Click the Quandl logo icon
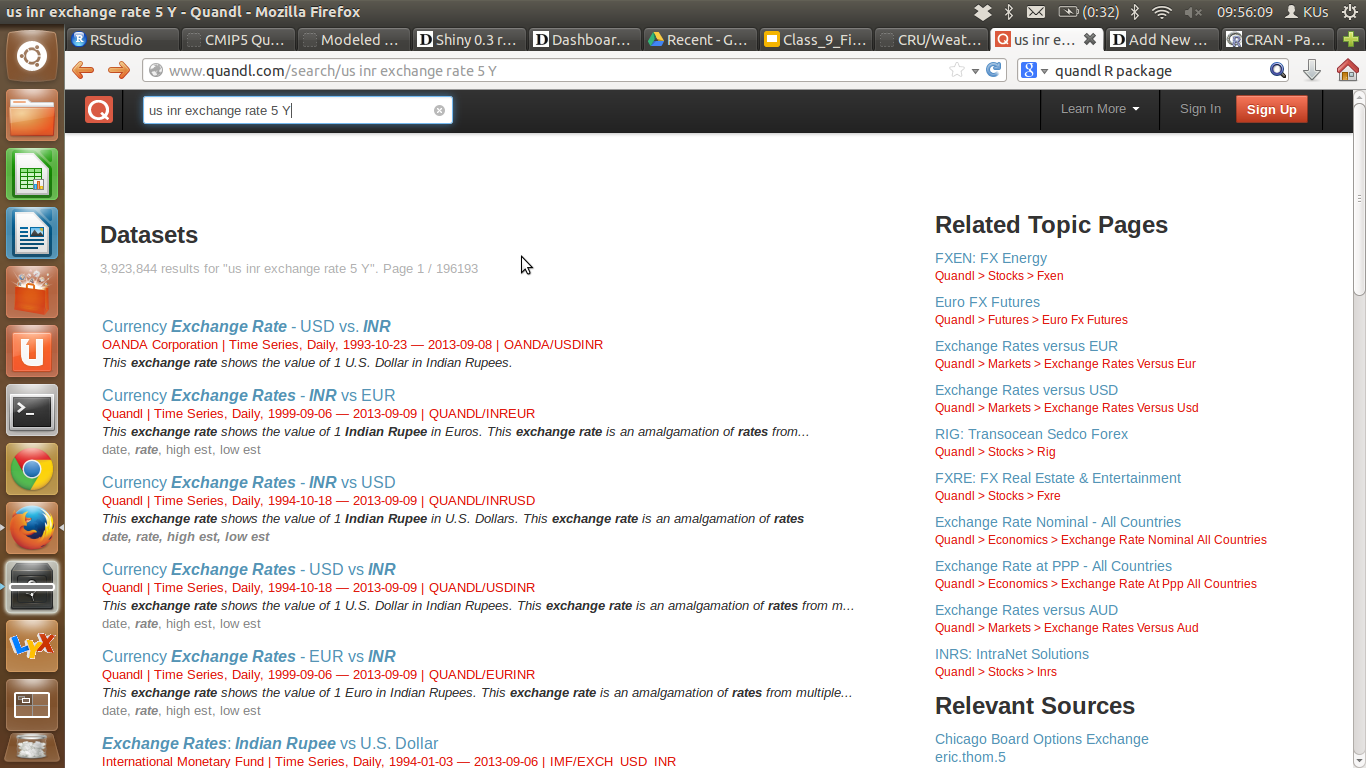This screenshot has width=1366, height=768. point(99,110)
